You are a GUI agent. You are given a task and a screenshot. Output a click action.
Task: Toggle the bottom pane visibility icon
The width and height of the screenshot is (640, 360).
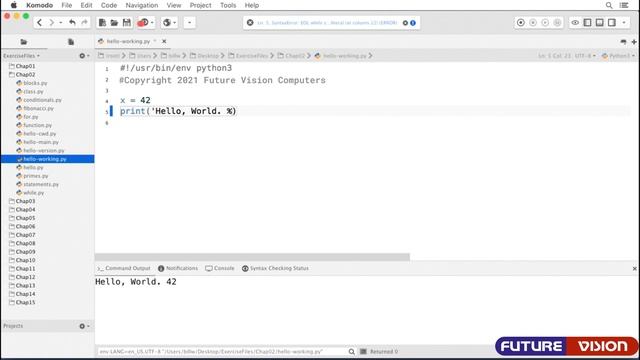pos(600,22)
